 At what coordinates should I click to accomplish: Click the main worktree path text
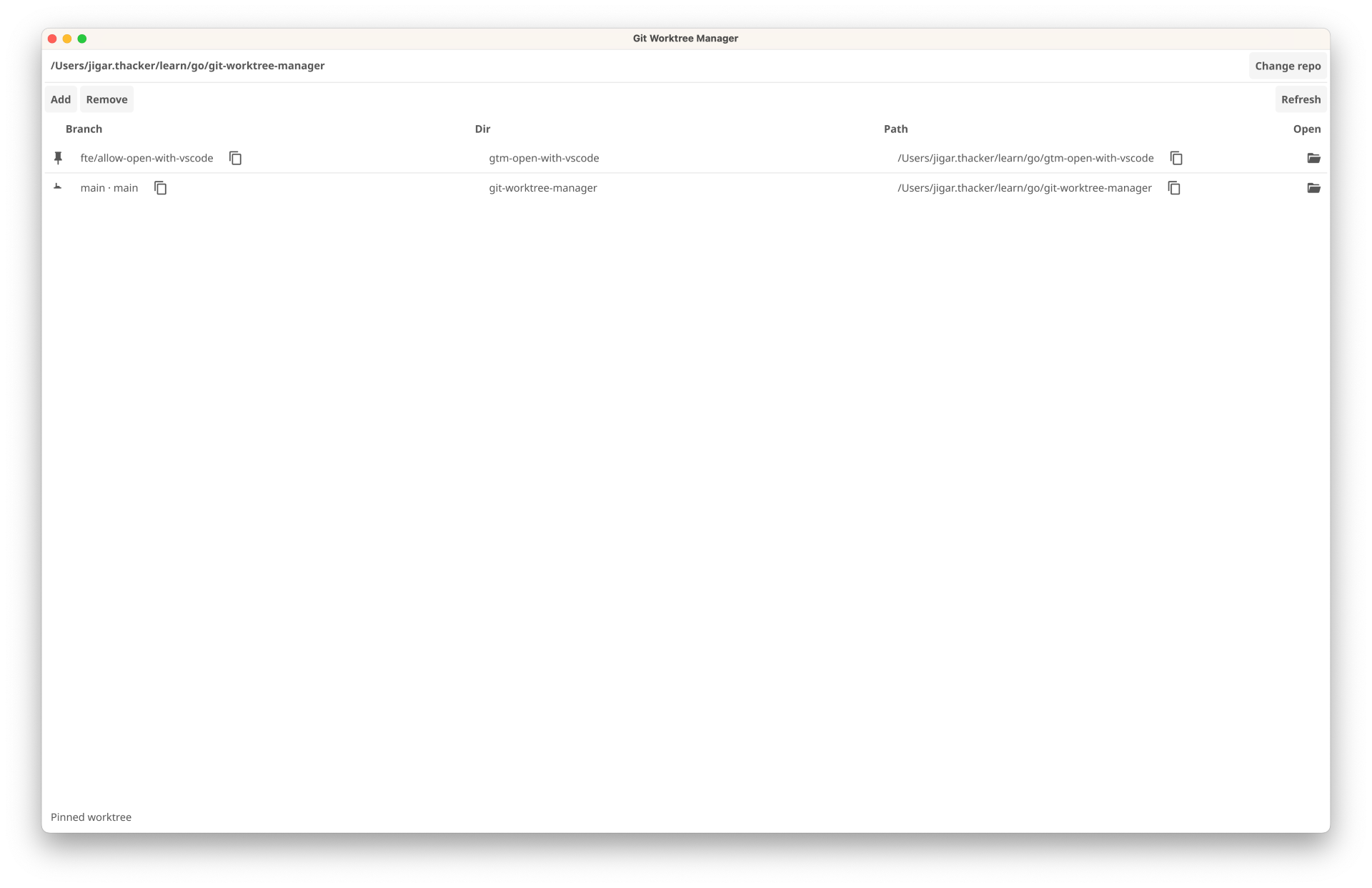click(1025, 188)
